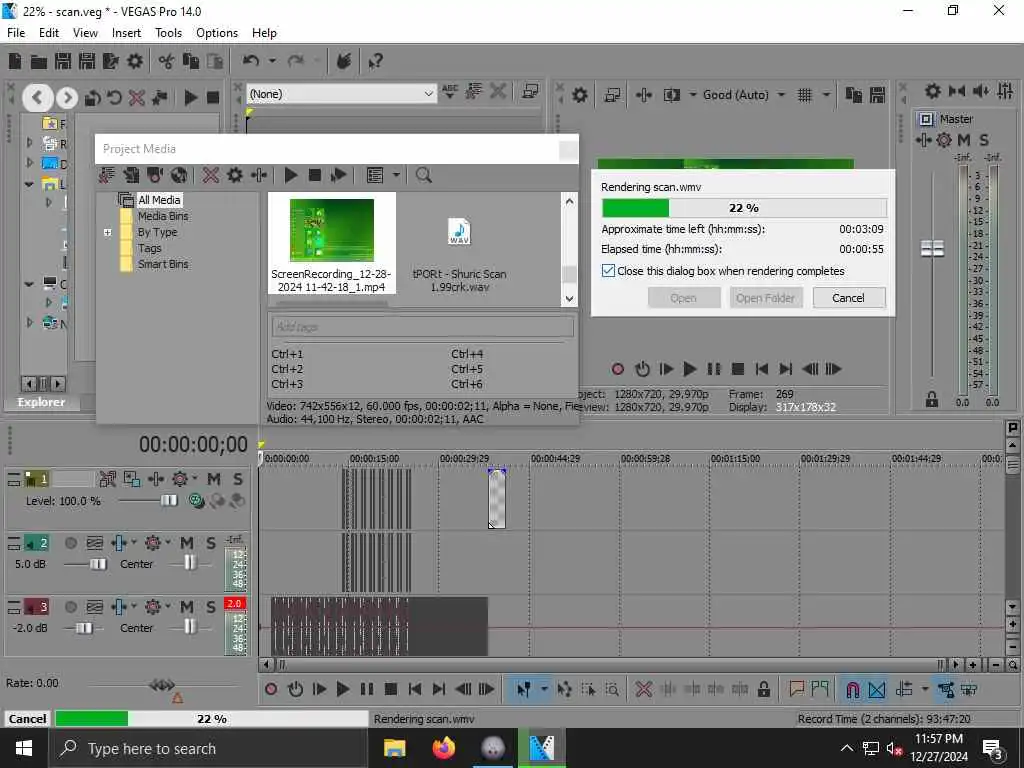Open overlays grid dropdown arrow in Video Preview

coord(825,95)
